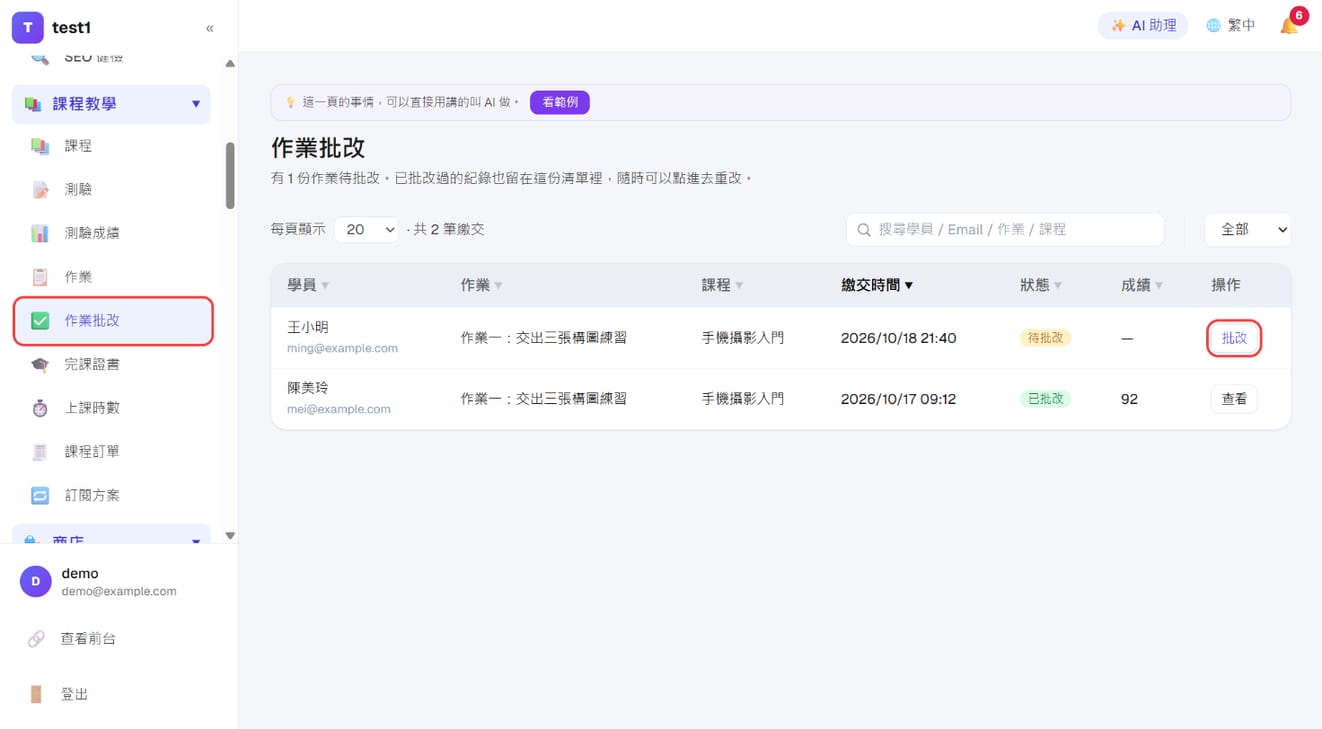Open the 完課證書 menu item
The image size is (1322, 729).
(111, 365)
